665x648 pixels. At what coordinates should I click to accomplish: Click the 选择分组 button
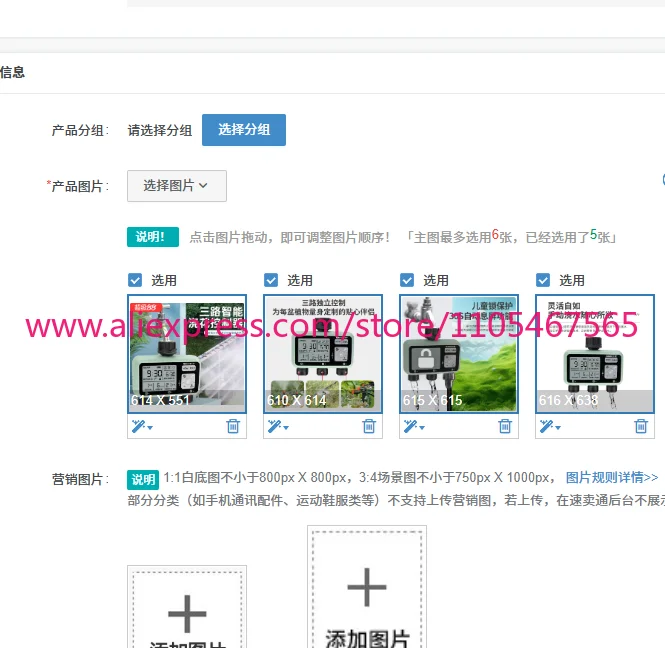coord(243,130)
